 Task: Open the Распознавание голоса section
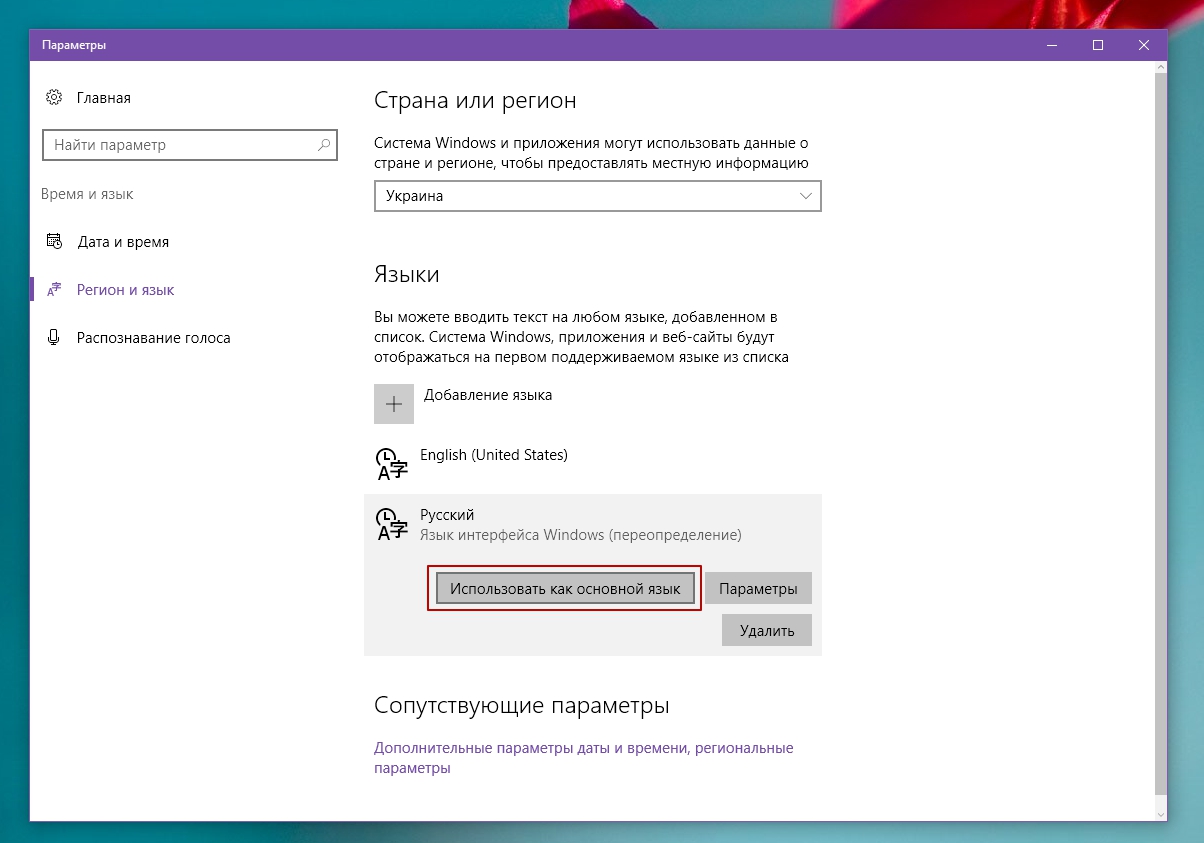[x=153, y=338]
